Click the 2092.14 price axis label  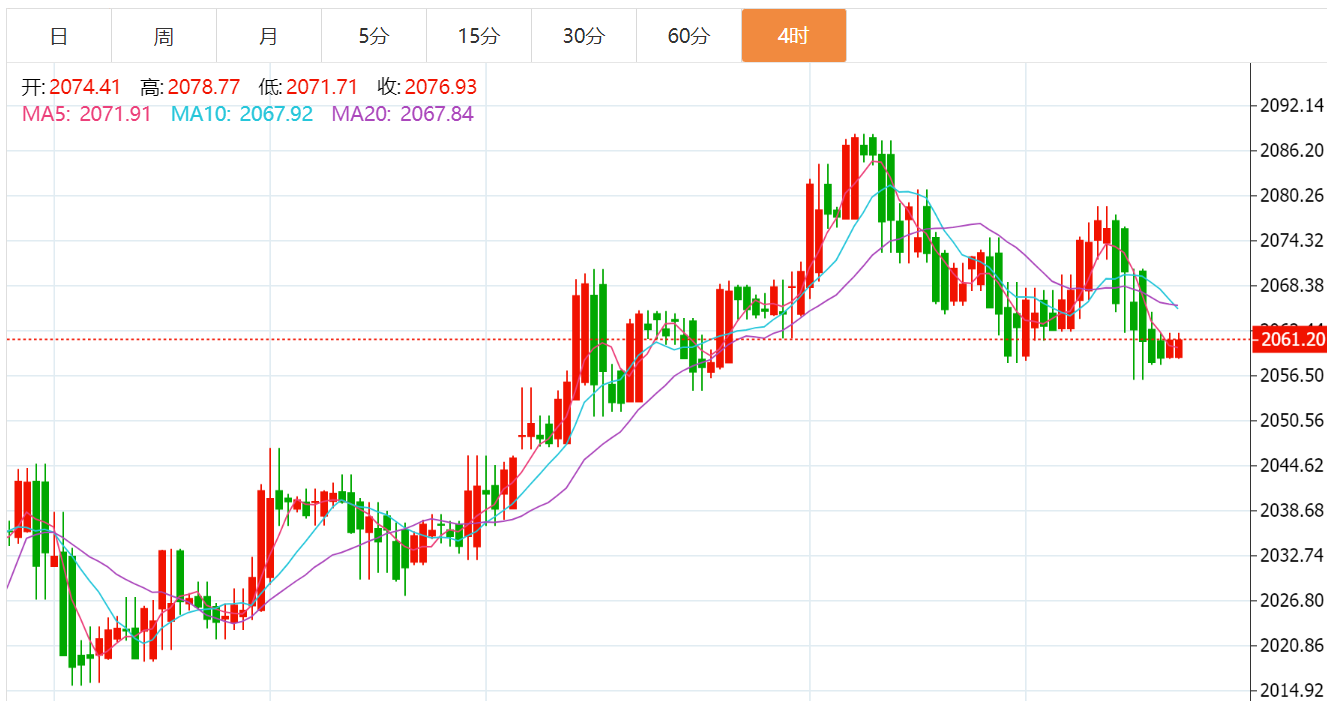click(1293, 106)
